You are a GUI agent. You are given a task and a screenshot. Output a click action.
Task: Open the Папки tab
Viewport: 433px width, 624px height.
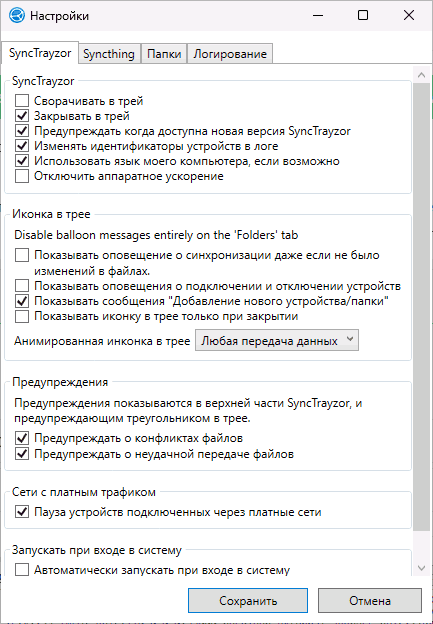click(x=164, y=54)
